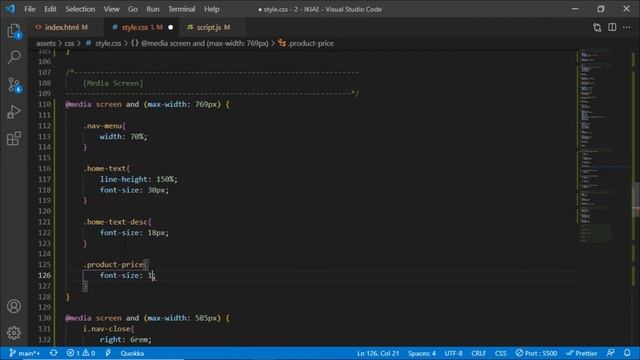The width and height of the screenshot is (640, 360).
Task: Open the Explorer view in activity bar
Action: [x=14, y=31]
